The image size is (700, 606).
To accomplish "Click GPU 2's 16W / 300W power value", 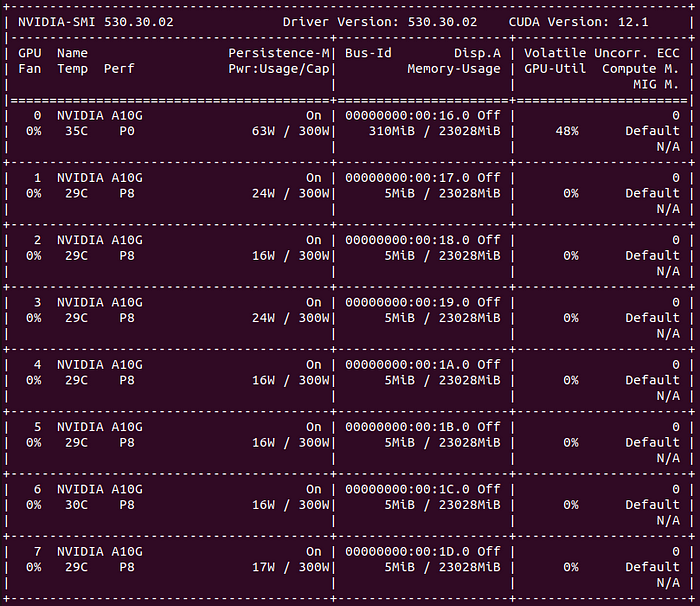I will coord(290,256).
